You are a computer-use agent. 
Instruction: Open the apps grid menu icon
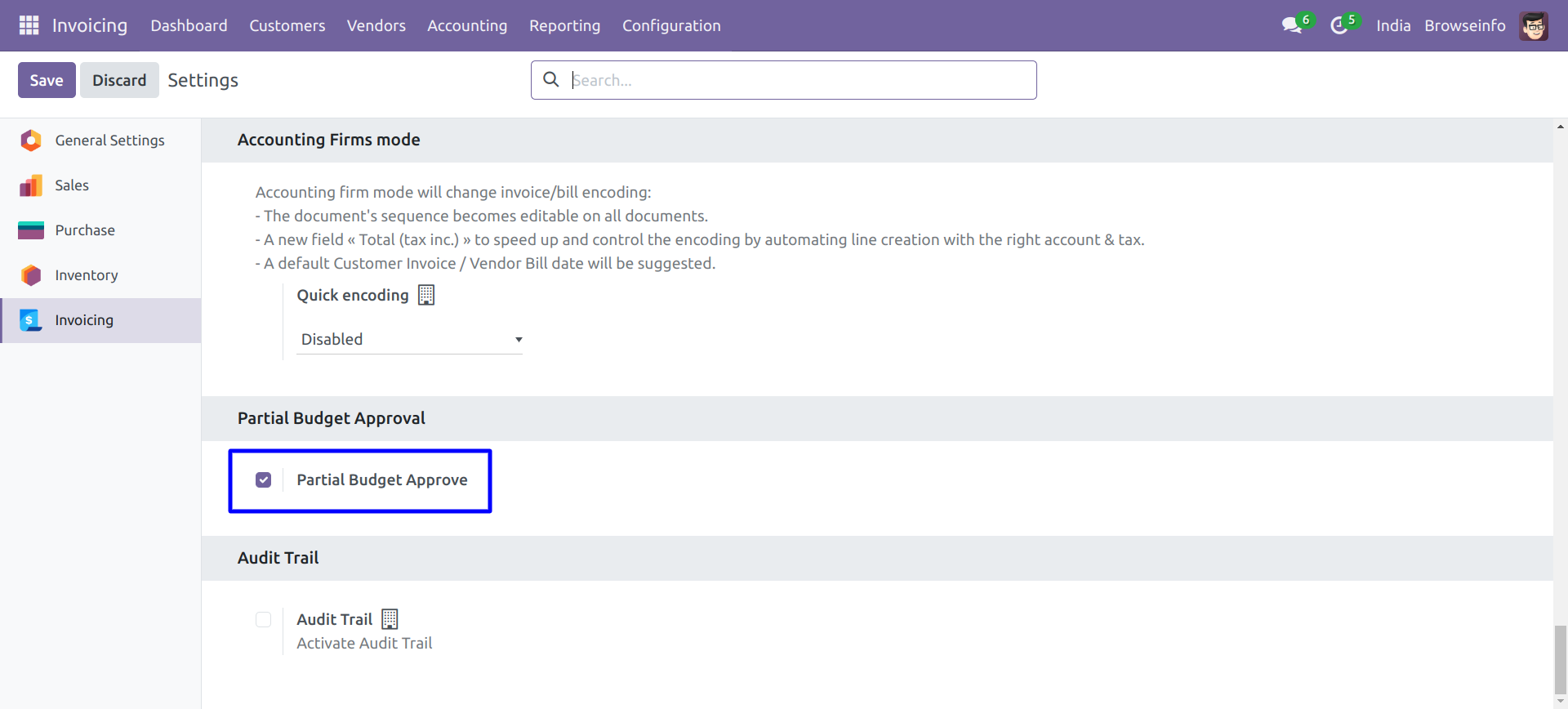pyautogui.click(x=29, y=25)
